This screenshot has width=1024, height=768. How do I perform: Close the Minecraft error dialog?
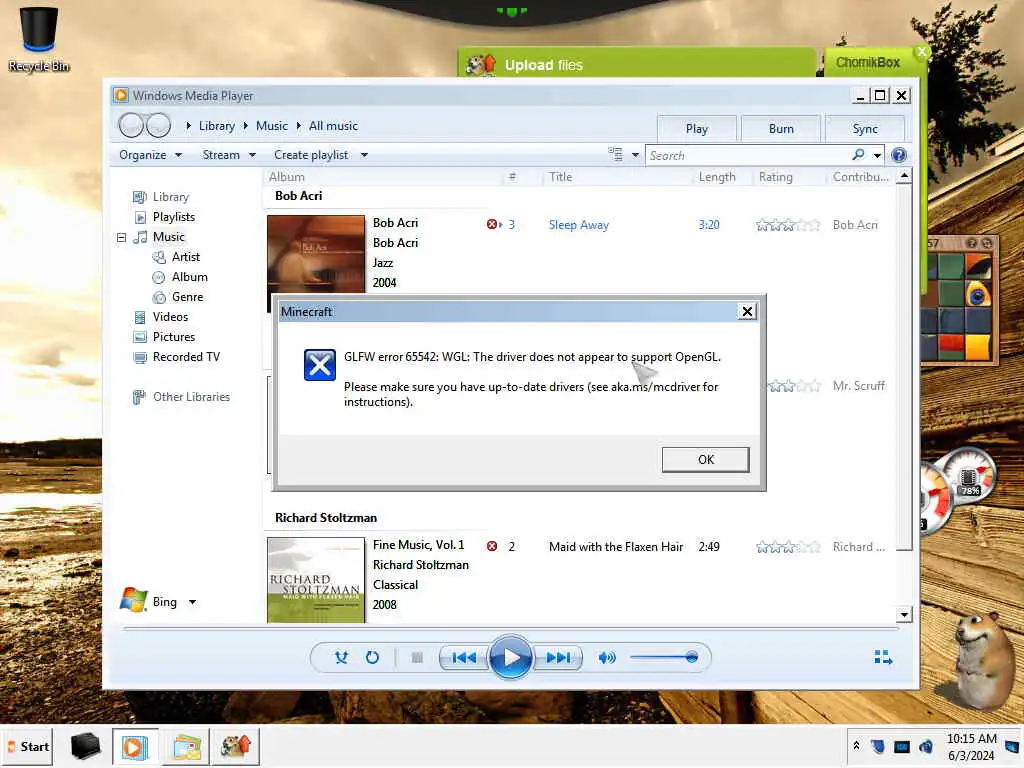(x=747, y=312)
